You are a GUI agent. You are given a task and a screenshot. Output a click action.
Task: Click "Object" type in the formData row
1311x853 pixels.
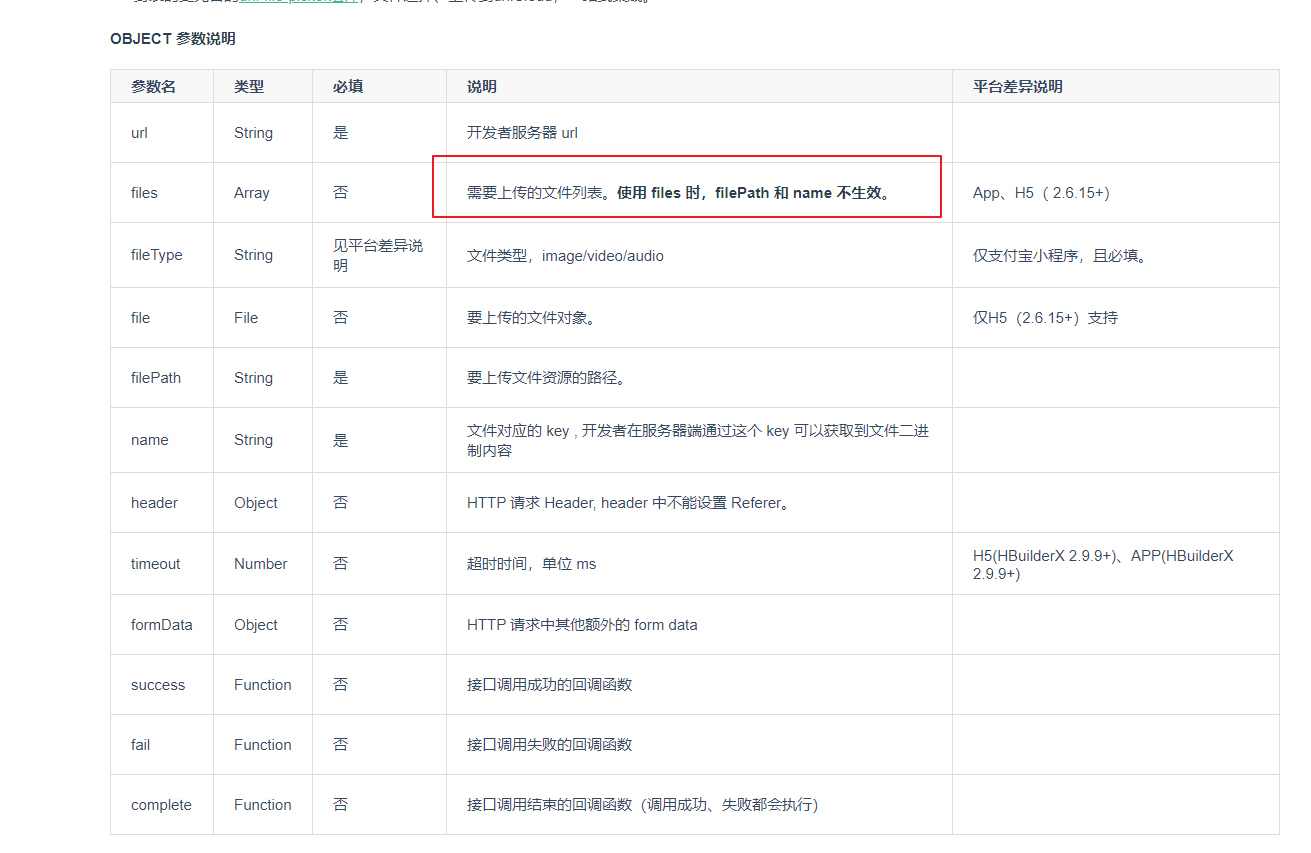[256, 625]
